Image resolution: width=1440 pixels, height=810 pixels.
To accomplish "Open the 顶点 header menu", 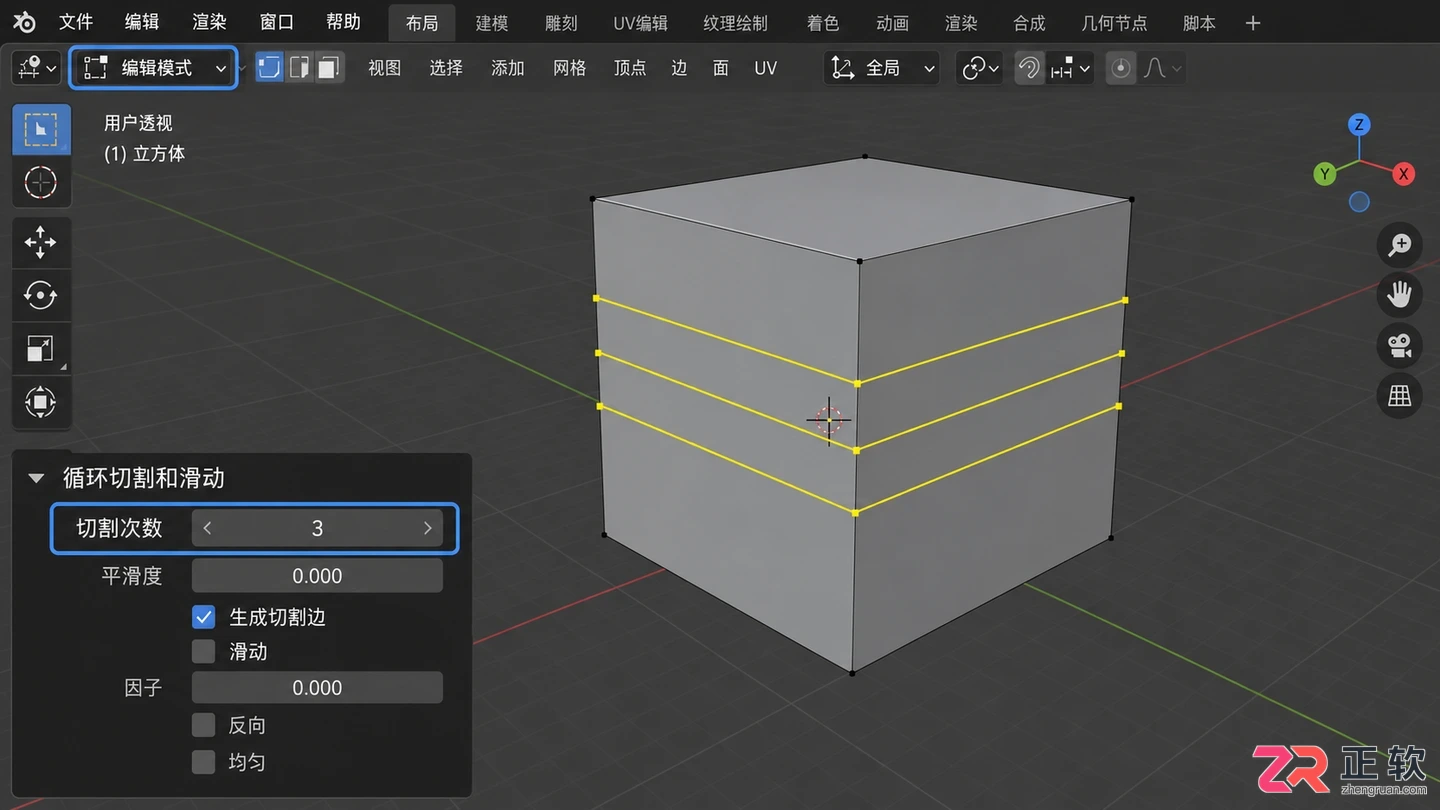I will [x=630, y=68].
